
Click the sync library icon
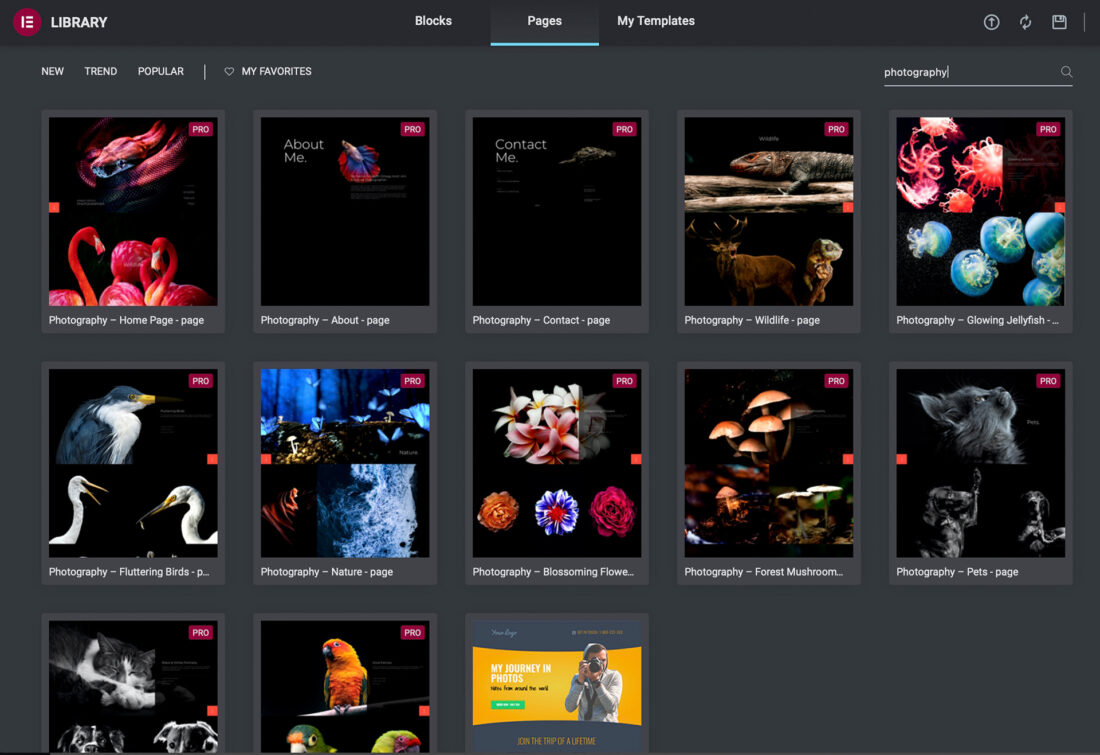tap(1025, 22)
